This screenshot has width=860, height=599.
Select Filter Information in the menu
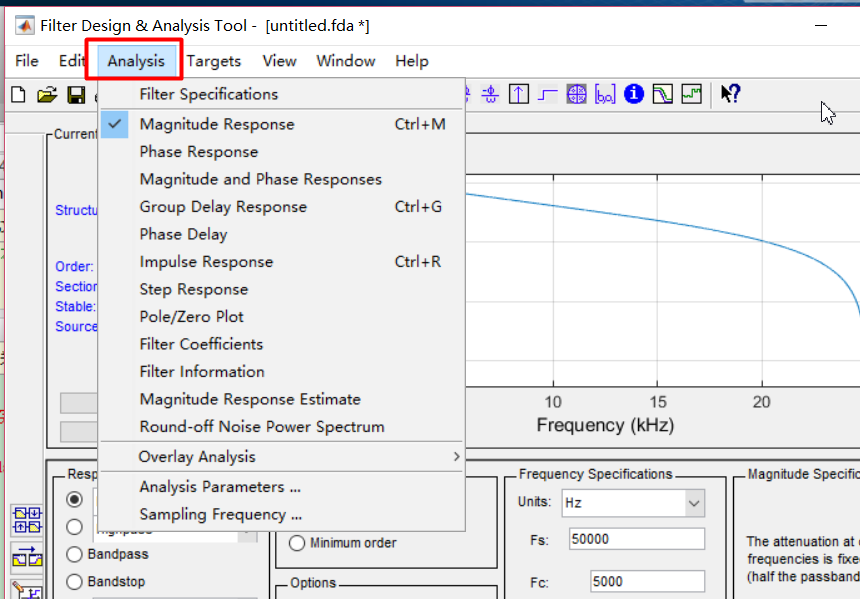click(282, 371)
